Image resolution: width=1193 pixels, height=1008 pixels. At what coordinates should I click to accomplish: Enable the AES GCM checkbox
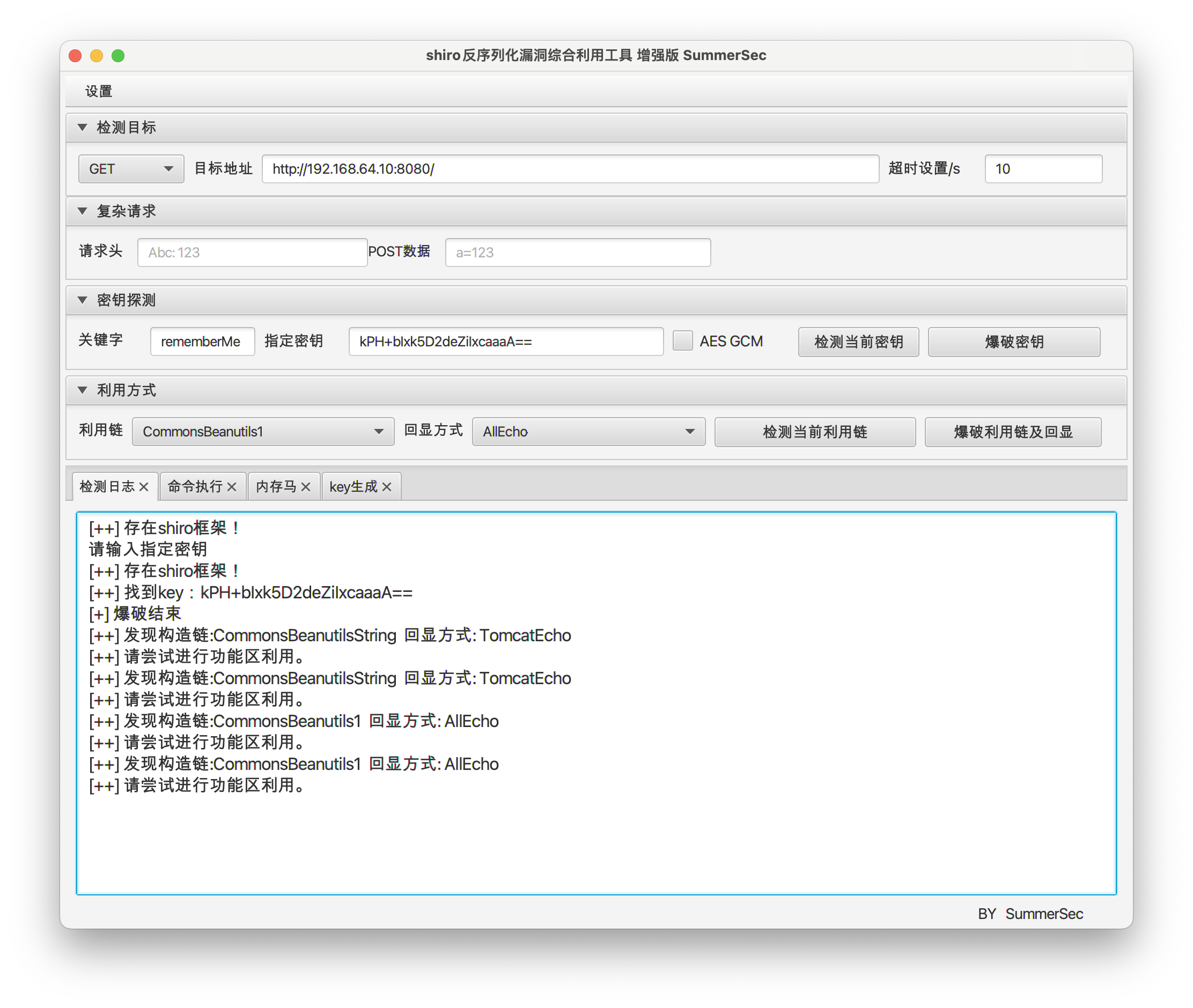[682, 341]
